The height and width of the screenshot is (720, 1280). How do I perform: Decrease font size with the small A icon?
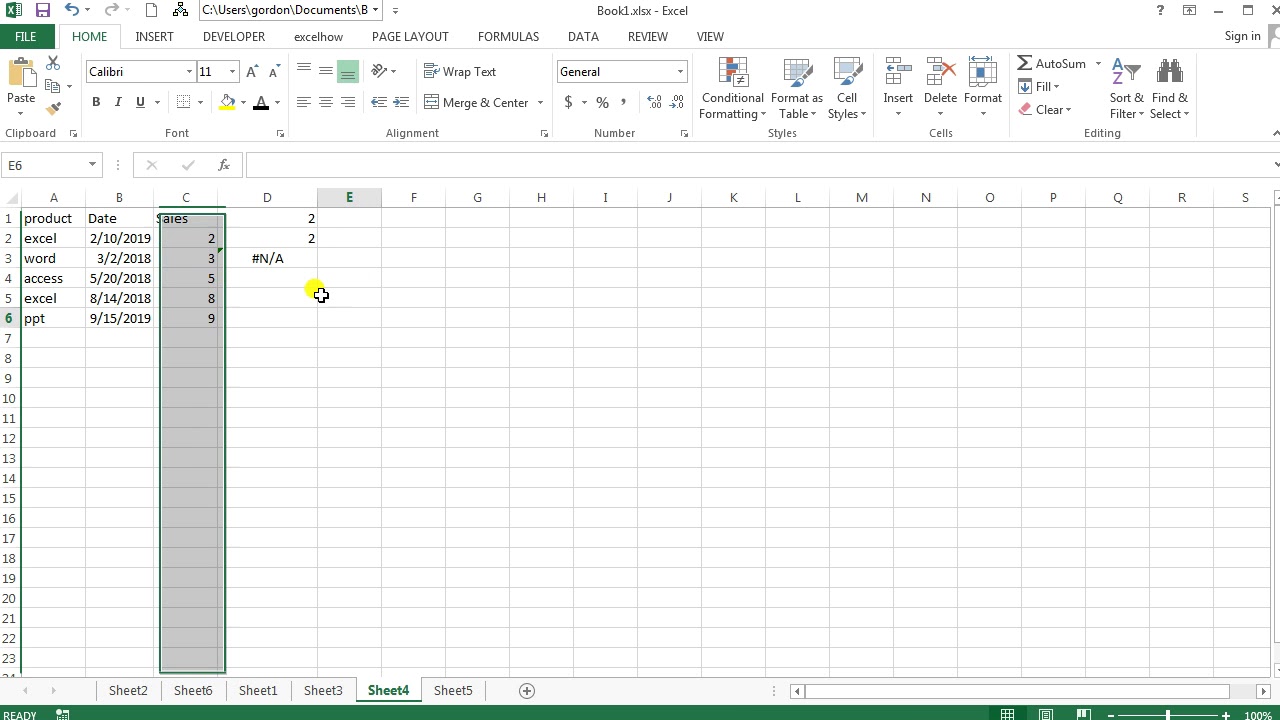tap(273, 71)
